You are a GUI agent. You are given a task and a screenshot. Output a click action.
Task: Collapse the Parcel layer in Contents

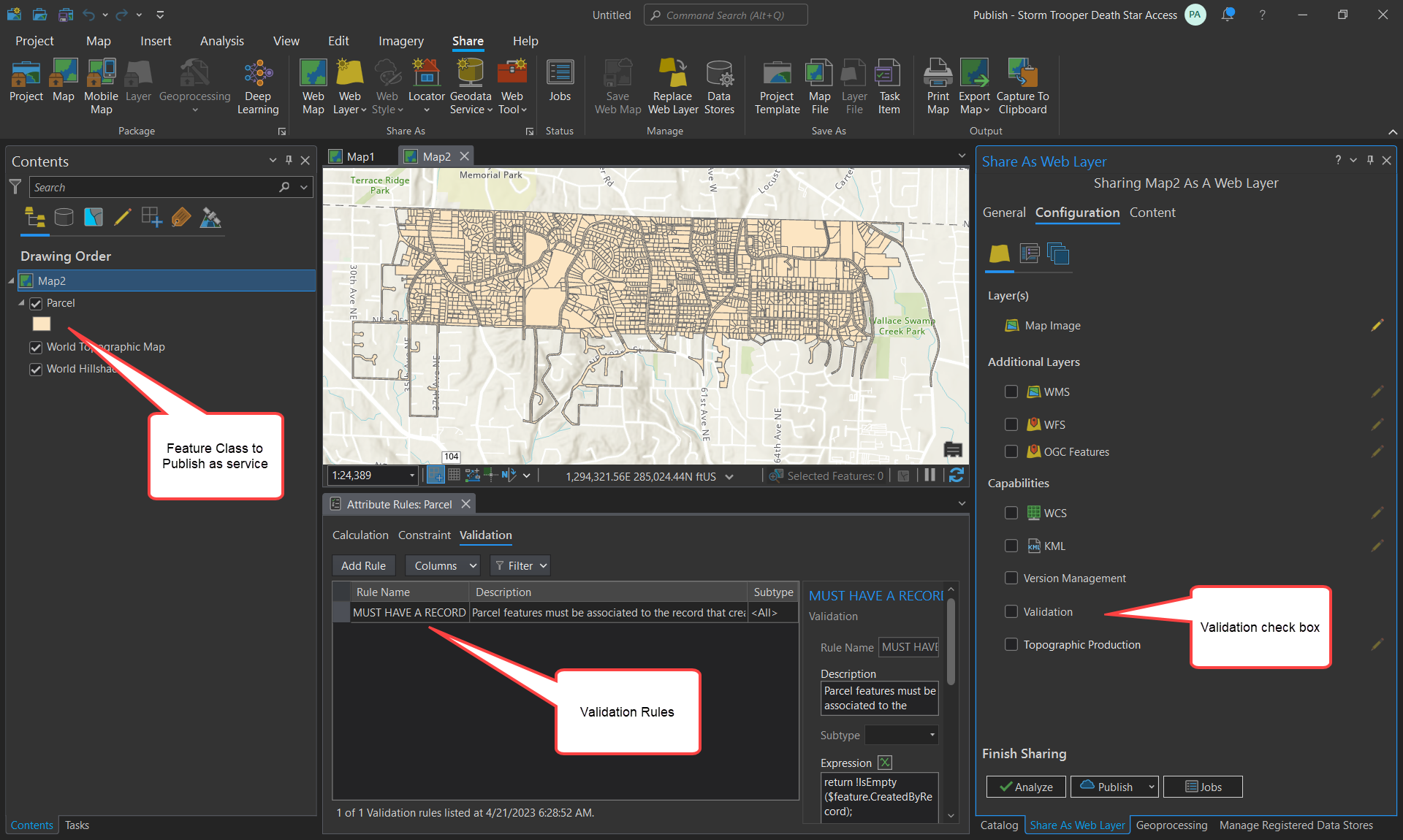[22, 303]
